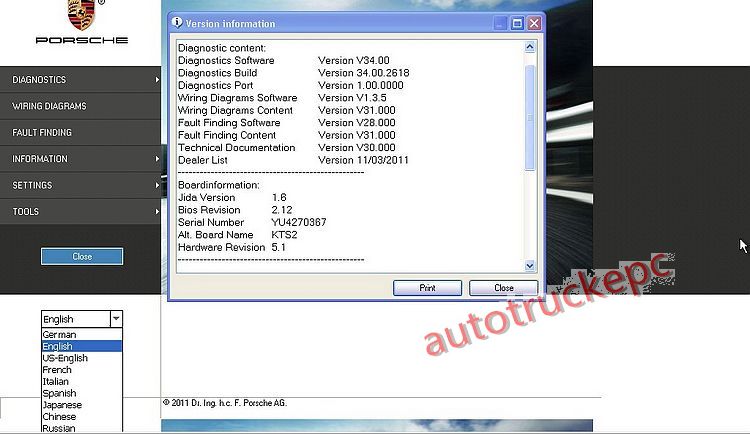
Task: Select US-English language option
Action: point(82,358)
